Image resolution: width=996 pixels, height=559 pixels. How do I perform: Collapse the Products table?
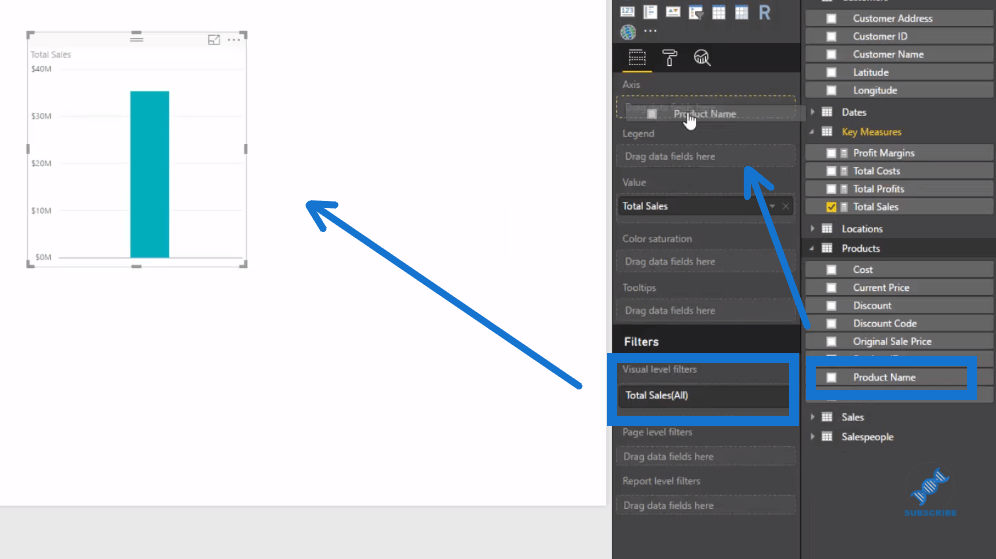(x=812, y=248)
